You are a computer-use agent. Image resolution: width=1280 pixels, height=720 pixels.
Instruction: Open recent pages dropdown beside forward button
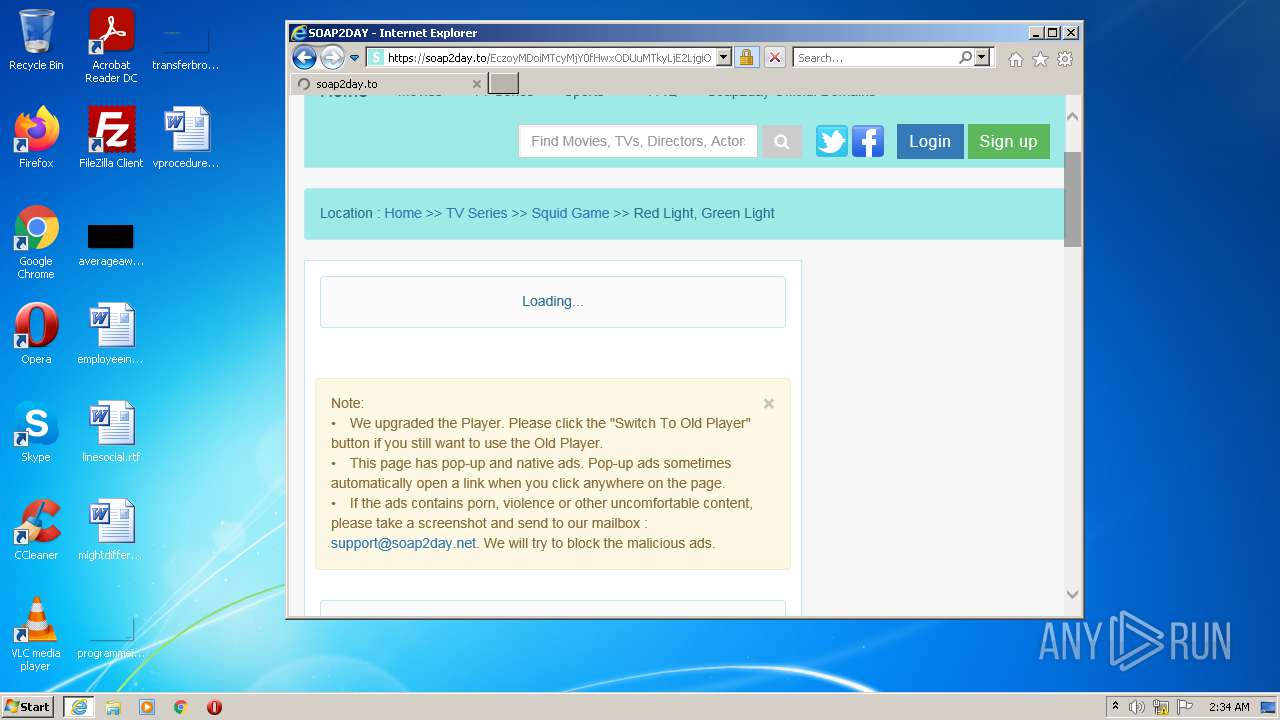354,58
